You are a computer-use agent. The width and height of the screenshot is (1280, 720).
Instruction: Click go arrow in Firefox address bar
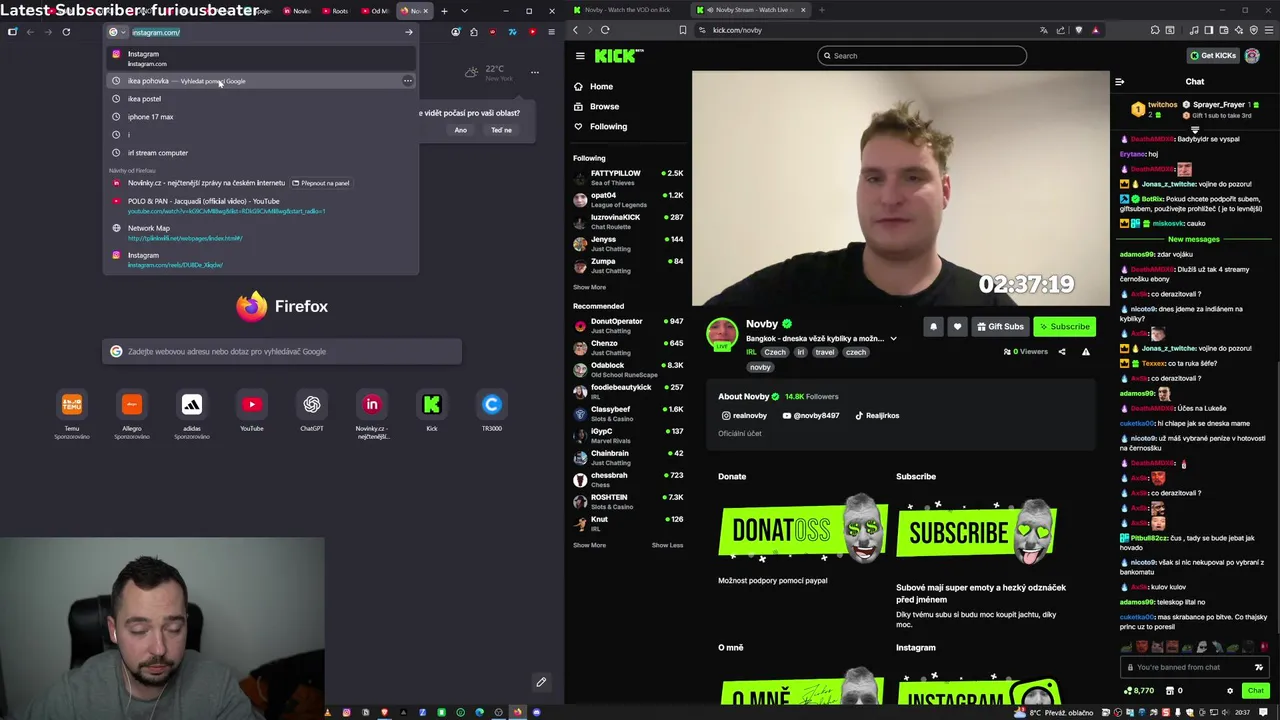click(408, 32)
